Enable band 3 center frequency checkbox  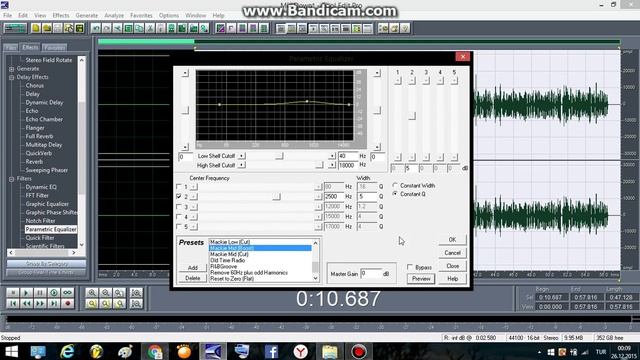179,207
